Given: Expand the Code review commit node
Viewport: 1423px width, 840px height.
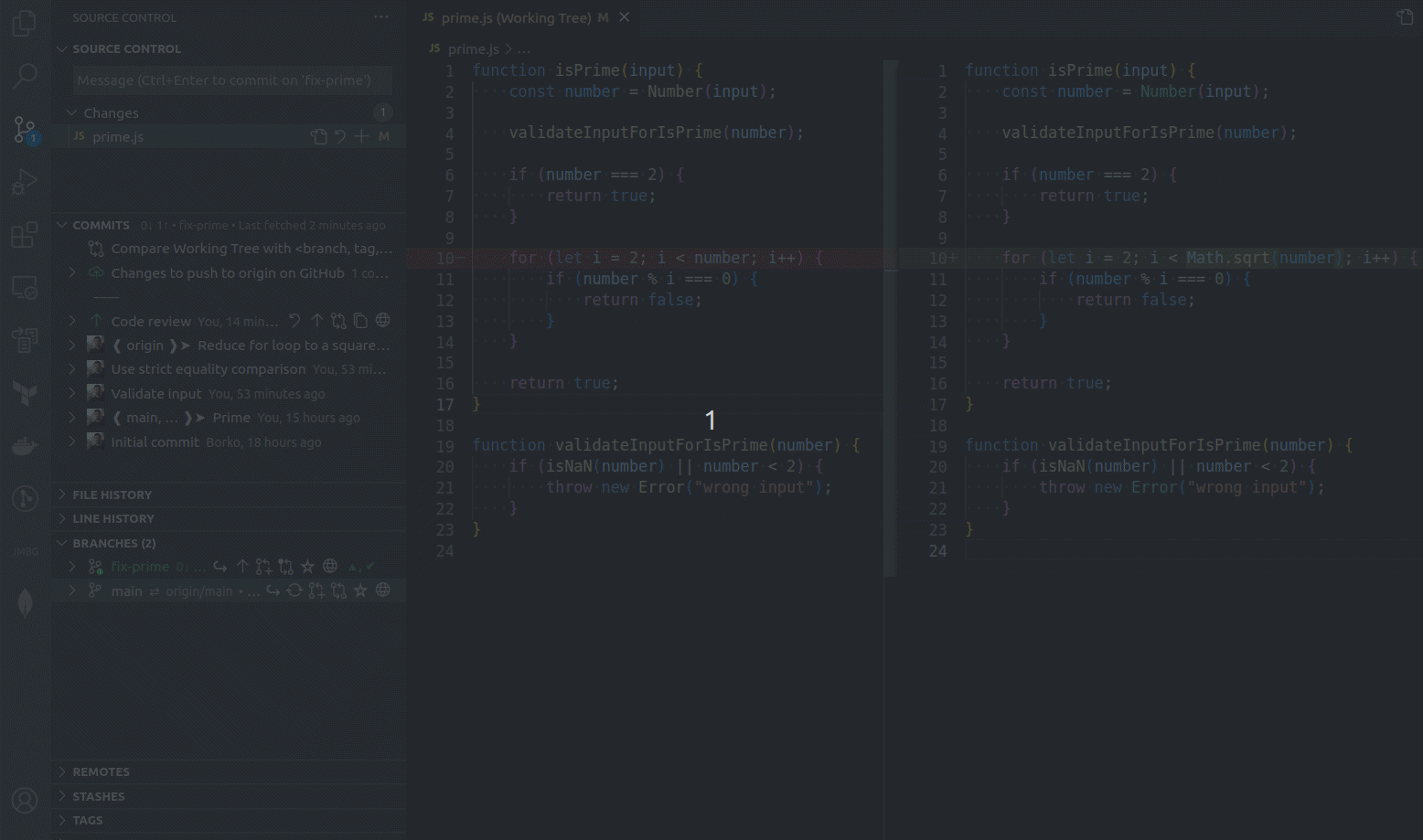Looking at the screenshot, I should coord(71,321).
